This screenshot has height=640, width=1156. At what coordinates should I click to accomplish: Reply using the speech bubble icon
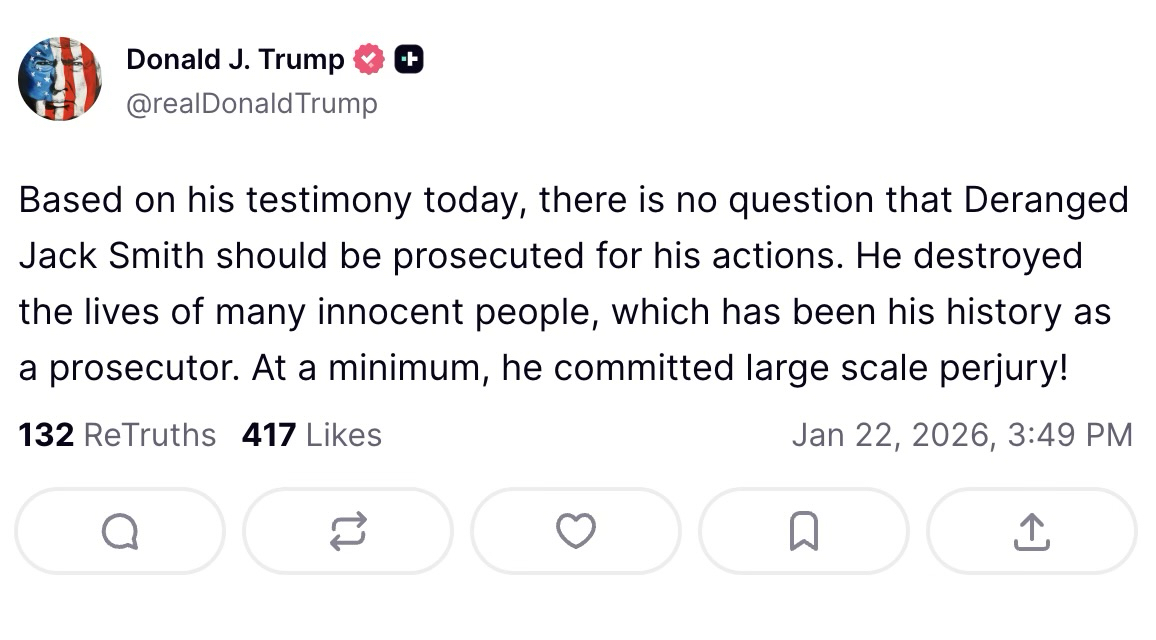tap(120, 531)
